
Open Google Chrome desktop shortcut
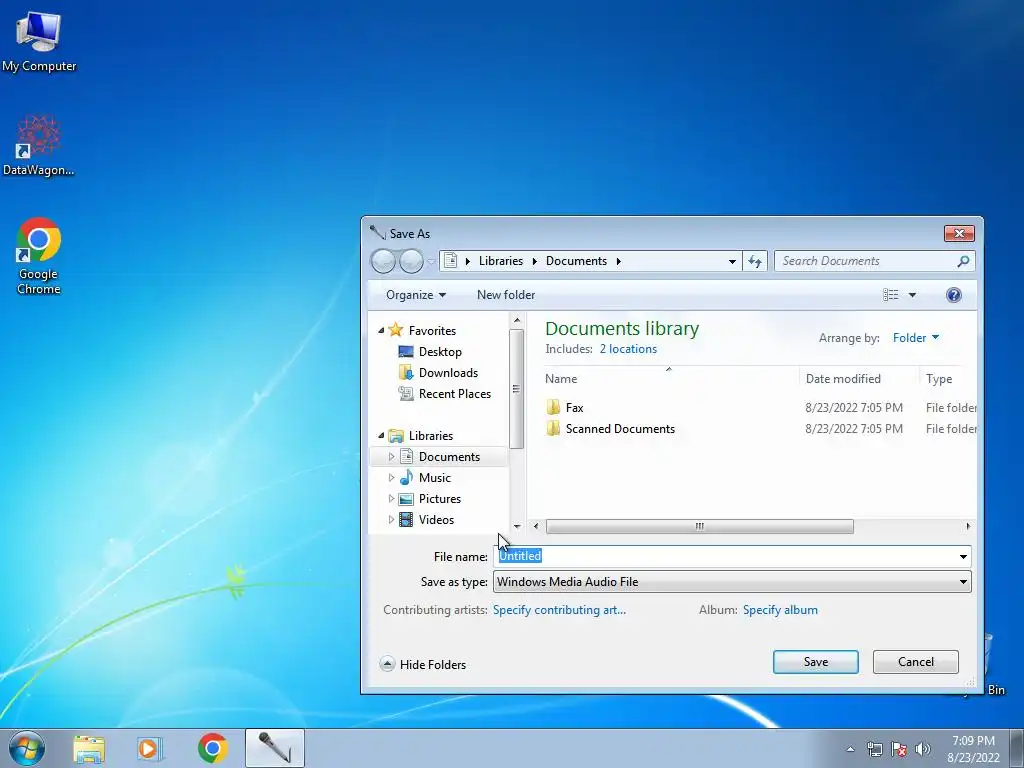[39, 255]
